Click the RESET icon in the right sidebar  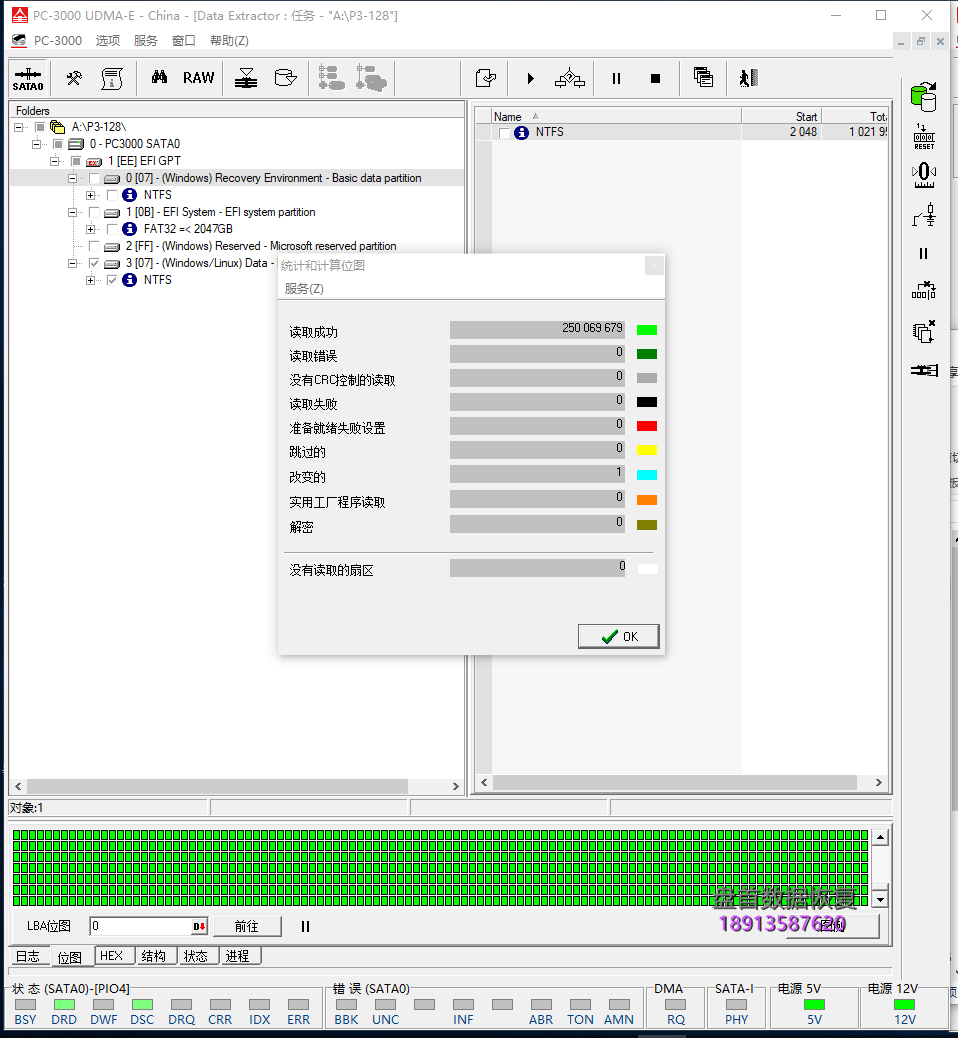coord(923,134)
